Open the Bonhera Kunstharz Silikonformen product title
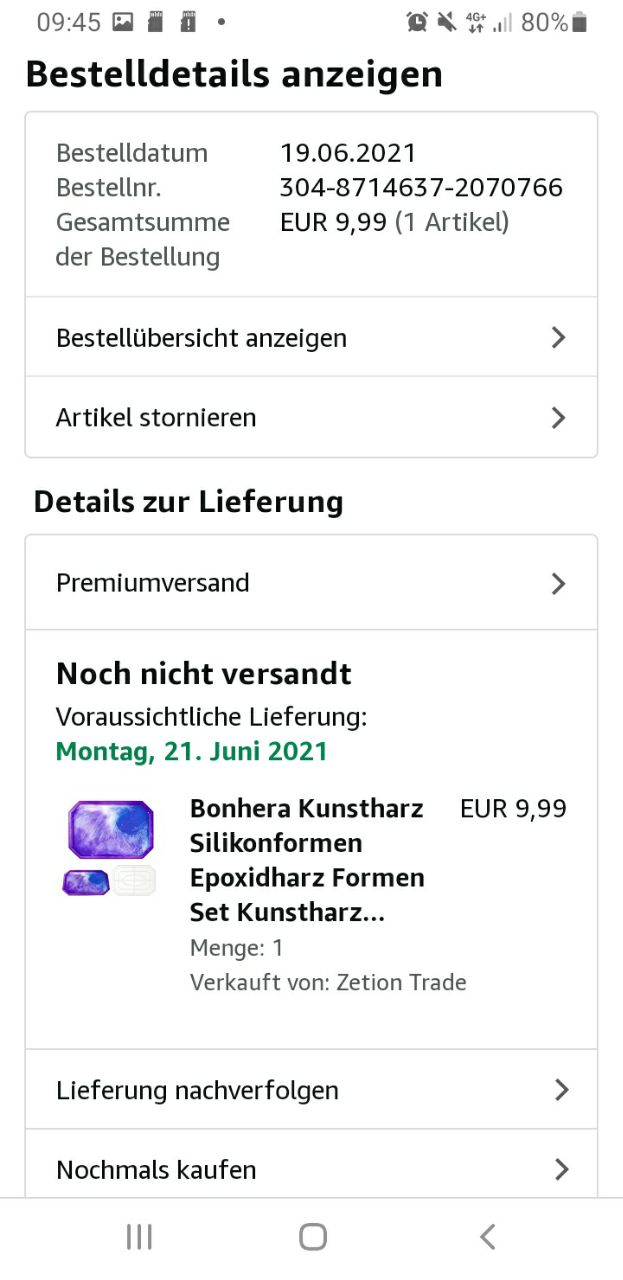The image size is (623, 1280). click(307, 860)
